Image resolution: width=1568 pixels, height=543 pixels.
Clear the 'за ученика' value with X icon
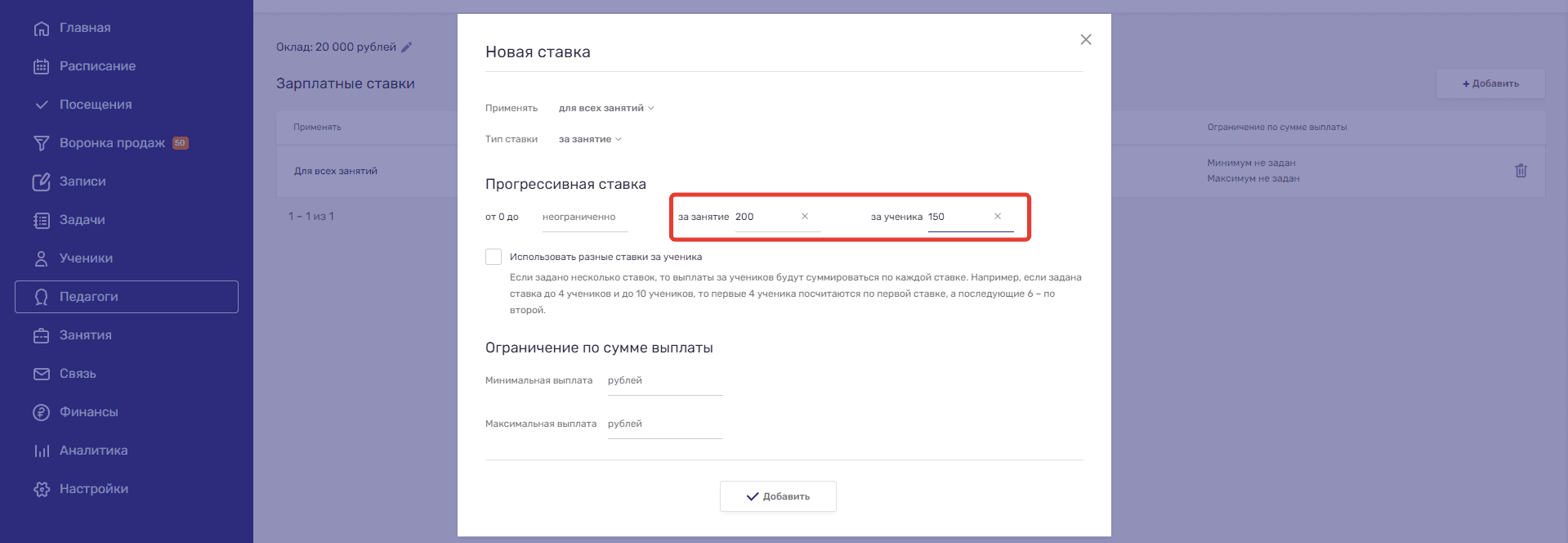997,217
